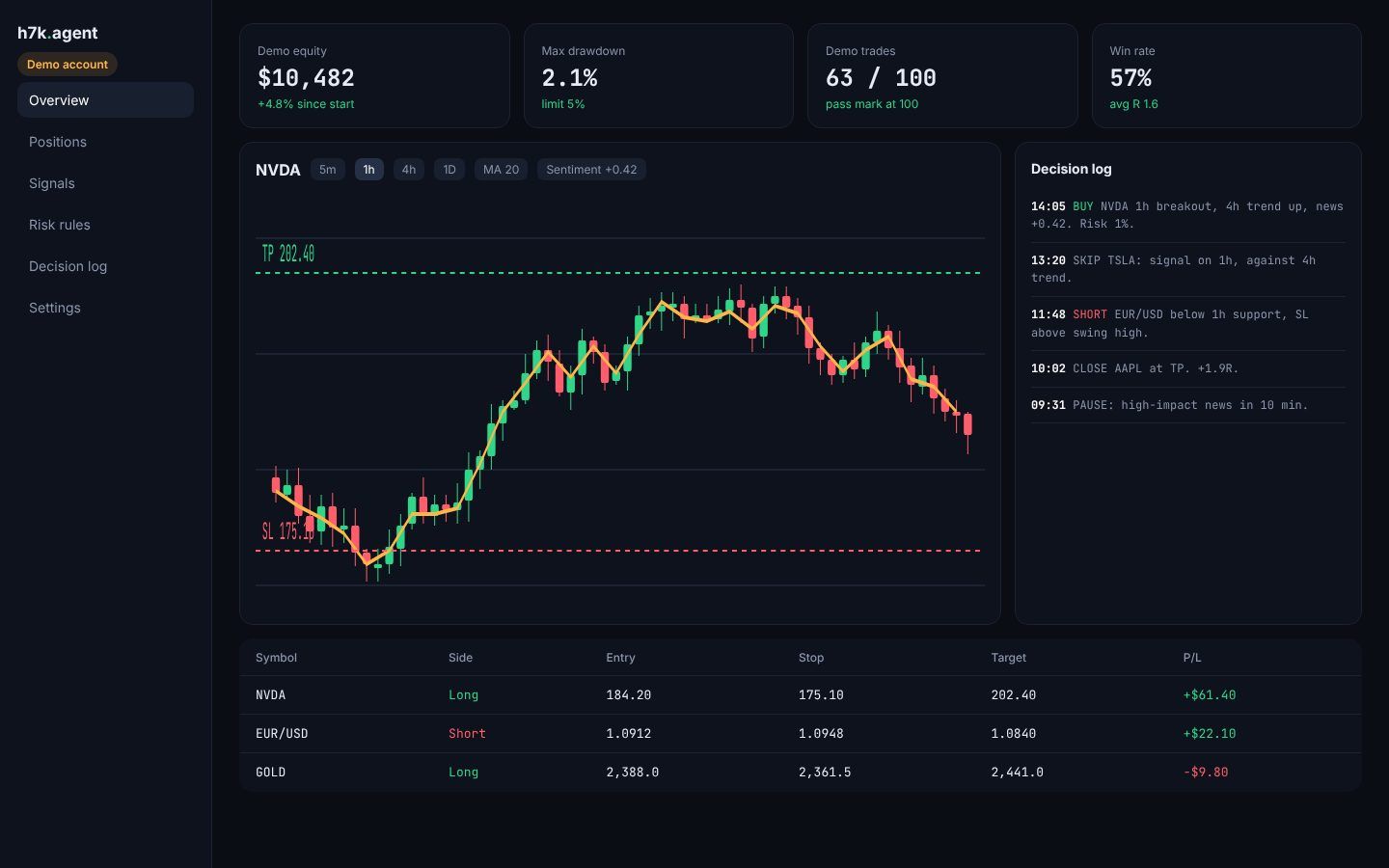Click the TP 202.40 take-profit label

tap(288, 254)
